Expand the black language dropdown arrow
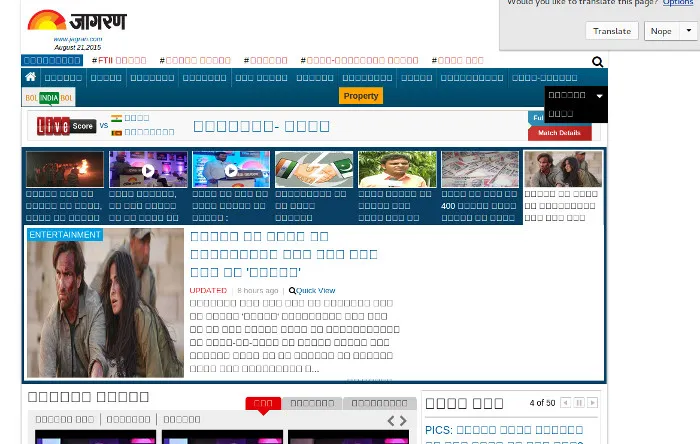This screenshot has width=700, height=444. (x=600, y=95)
